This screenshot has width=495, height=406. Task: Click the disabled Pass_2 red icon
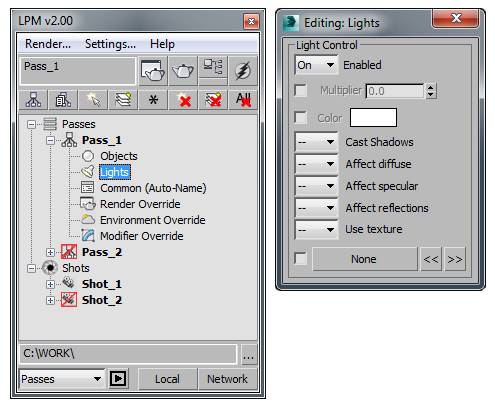tap(69, 252)
